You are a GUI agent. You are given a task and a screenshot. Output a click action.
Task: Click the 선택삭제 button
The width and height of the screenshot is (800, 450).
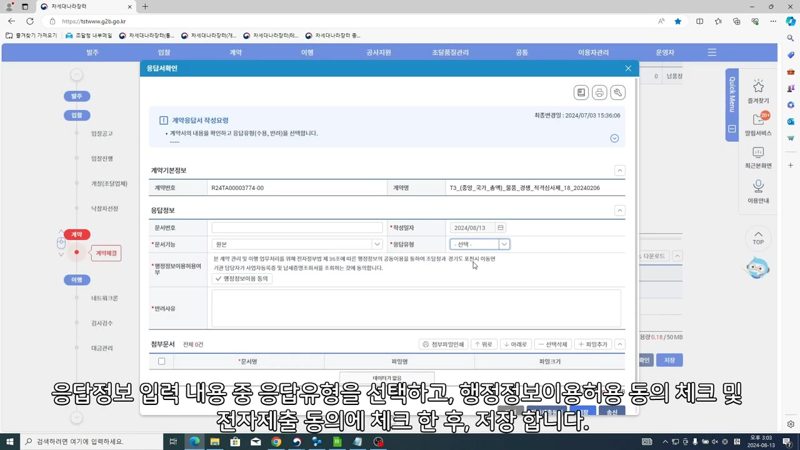553,344
